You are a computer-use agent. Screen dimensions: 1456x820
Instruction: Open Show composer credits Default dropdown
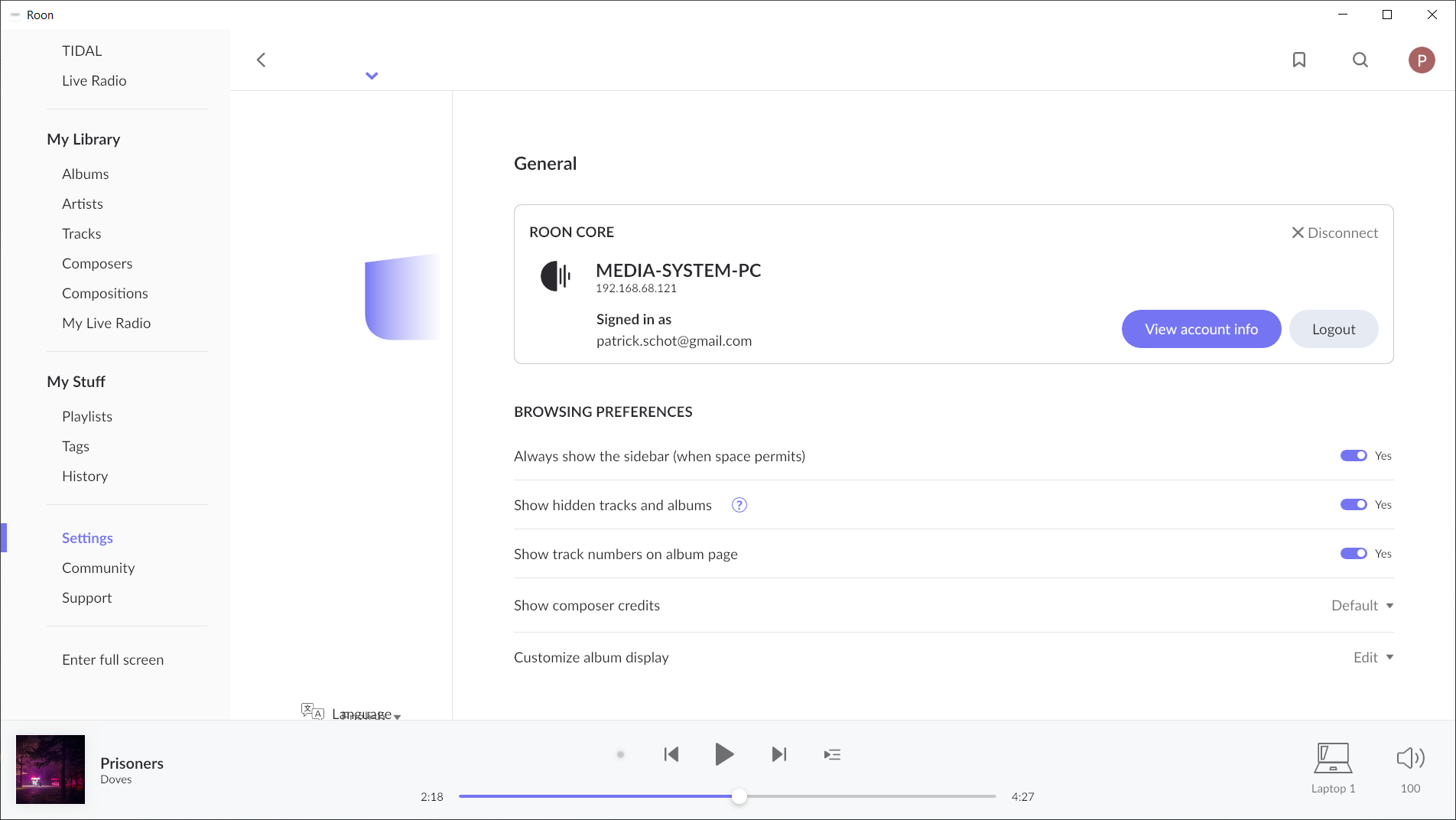(x=1362, y=605)
